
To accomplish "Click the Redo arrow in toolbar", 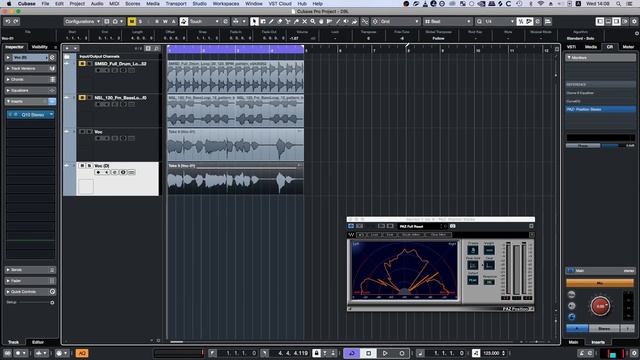I will 16,21.
